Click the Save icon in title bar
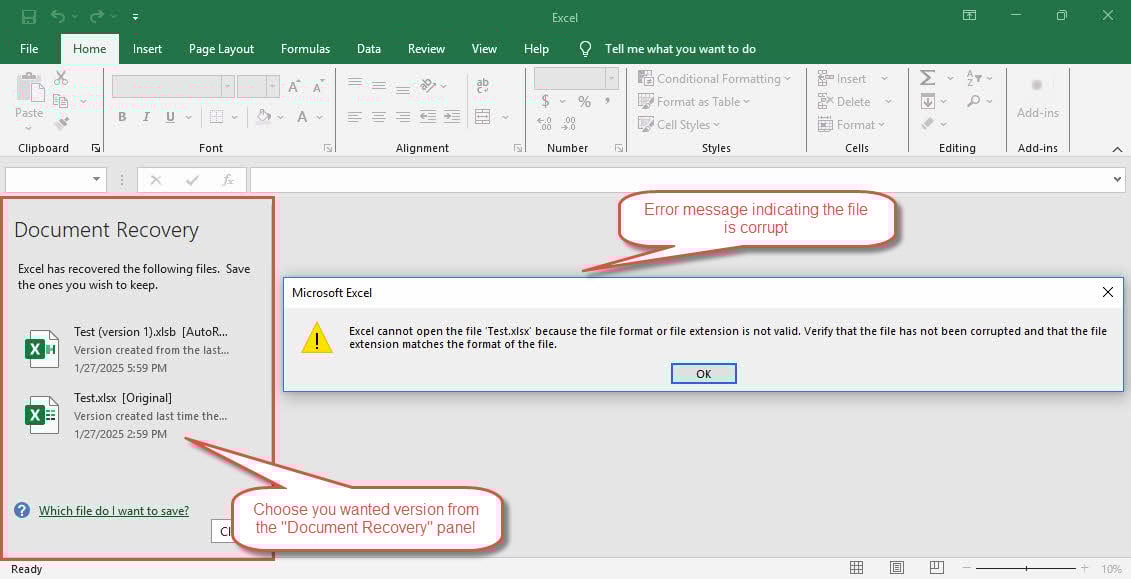 tap(29, 17)
